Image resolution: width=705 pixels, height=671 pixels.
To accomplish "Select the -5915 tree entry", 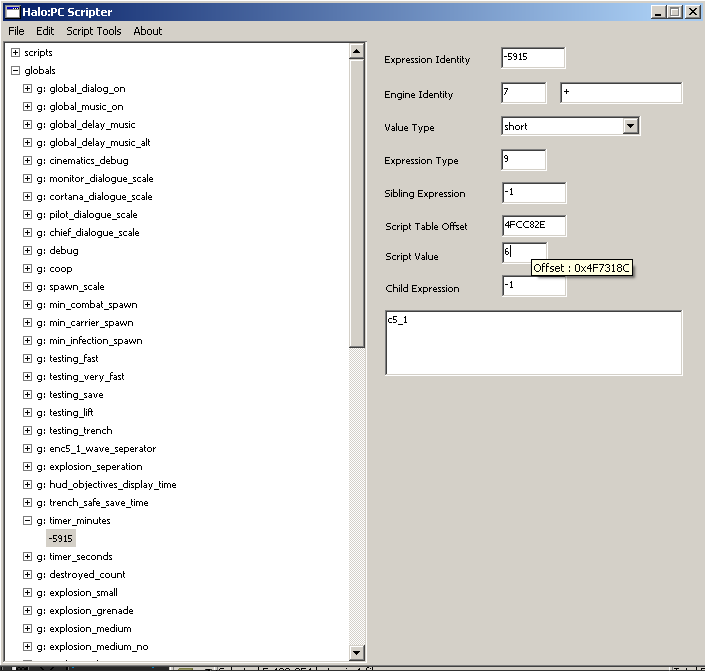I will 61,539.
